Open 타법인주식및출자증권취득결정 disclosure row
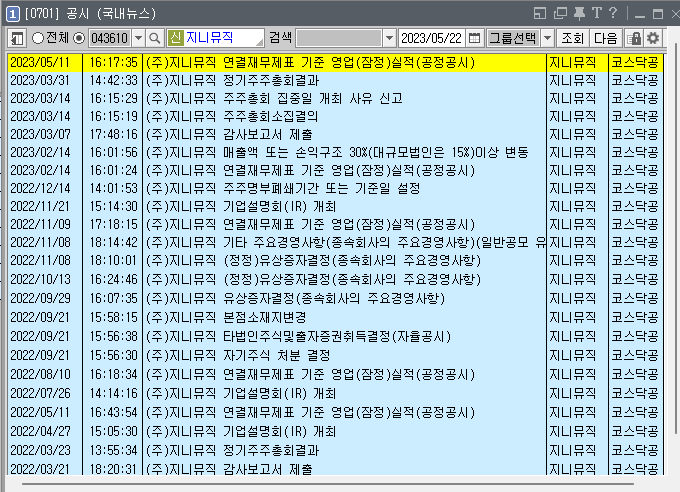The height and width of the screenshot is (492, 680). click(335, 336)
